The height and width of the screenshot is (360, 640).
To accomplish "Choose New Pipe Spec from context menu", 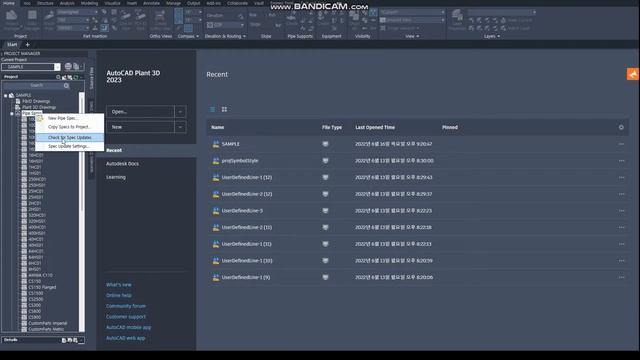I will [69, 118].
